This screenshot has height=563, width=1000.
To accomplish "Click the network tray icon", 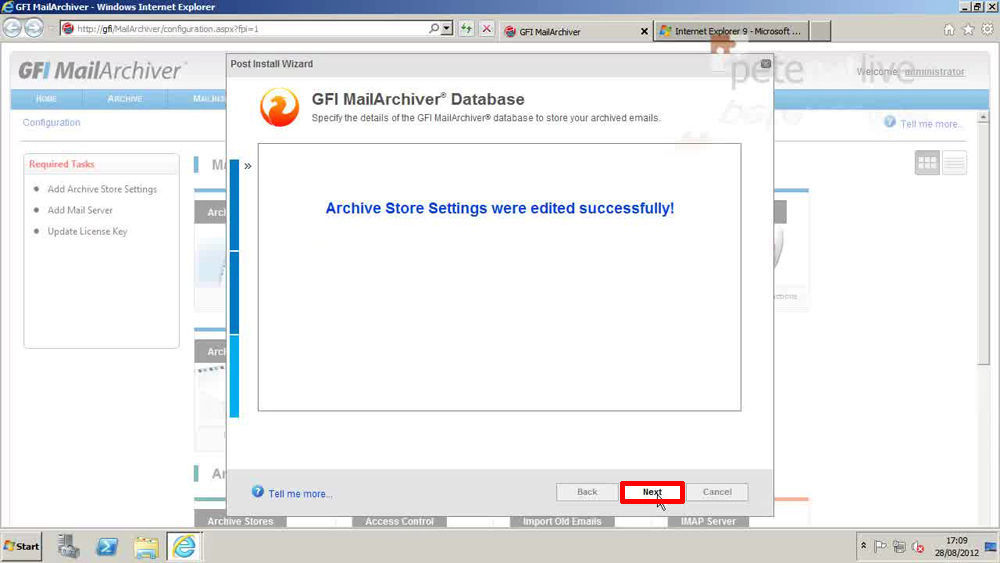I will pos(899,546).
